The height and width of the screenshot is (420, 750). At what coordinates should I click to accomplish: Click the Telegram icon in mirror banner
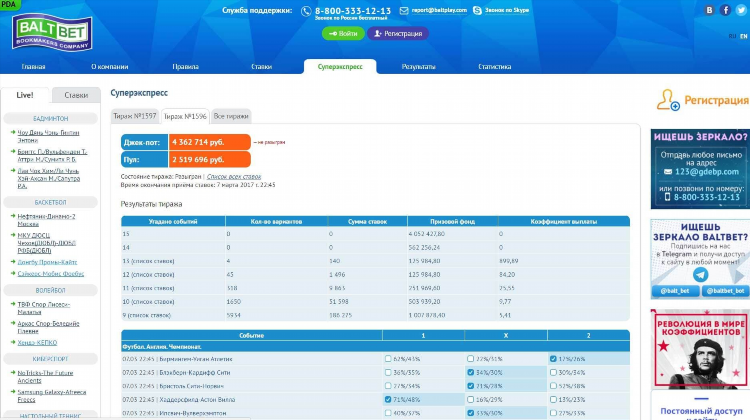[701, 275]
